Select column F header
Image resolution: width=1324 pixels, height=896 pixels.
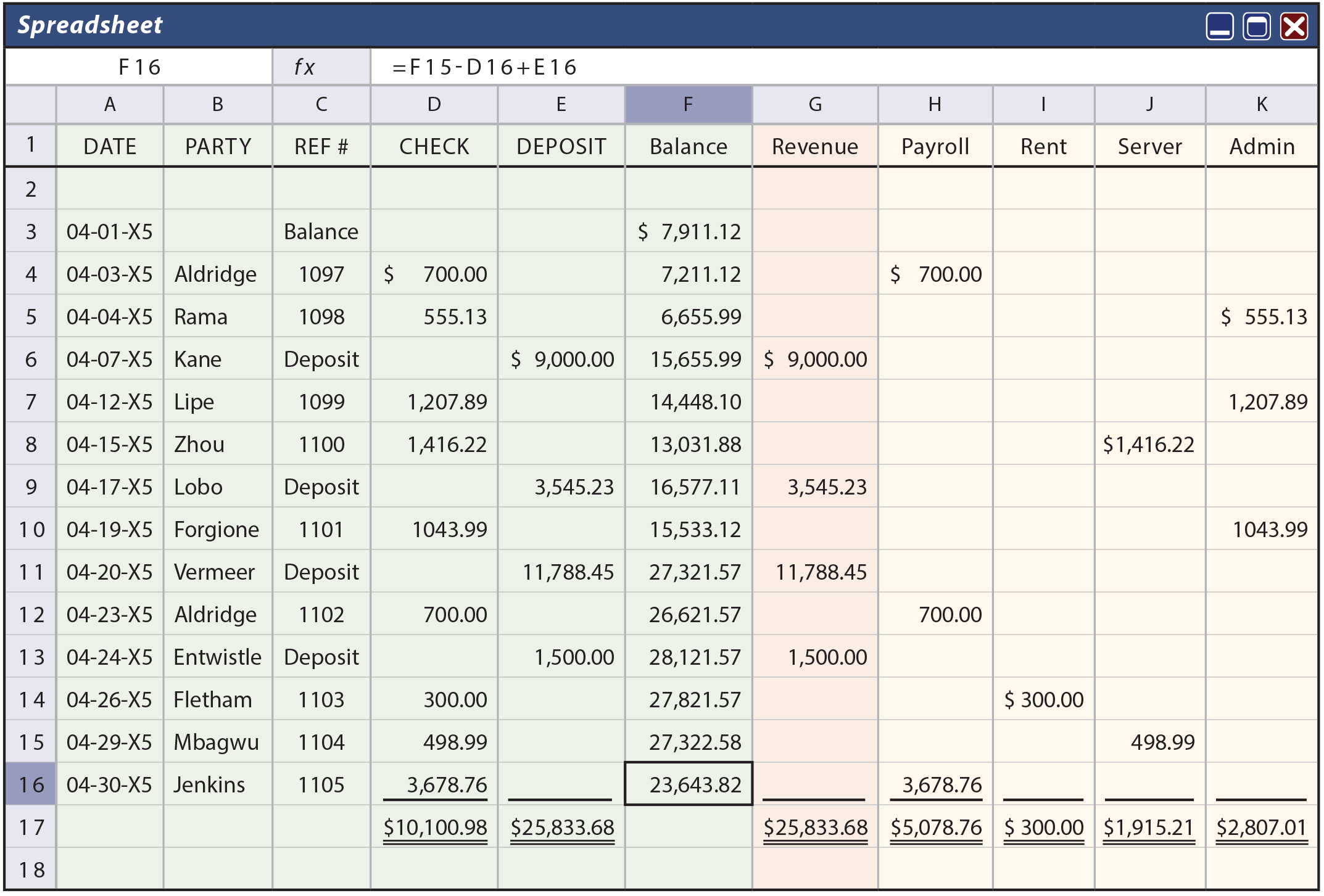(688, 104)
